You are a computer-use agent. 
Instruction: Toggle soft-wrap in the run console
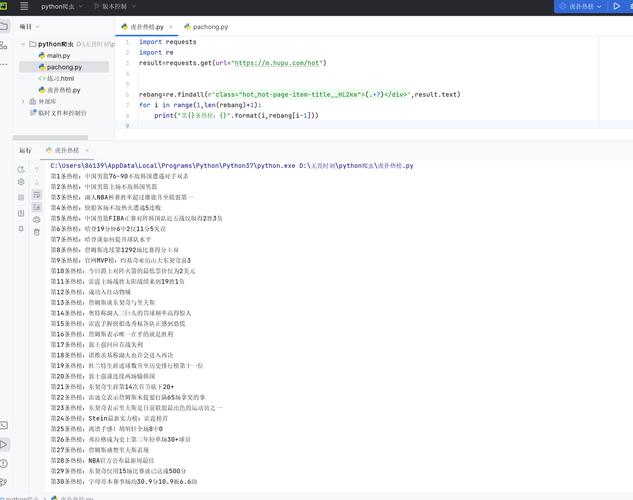coord(36,194)
